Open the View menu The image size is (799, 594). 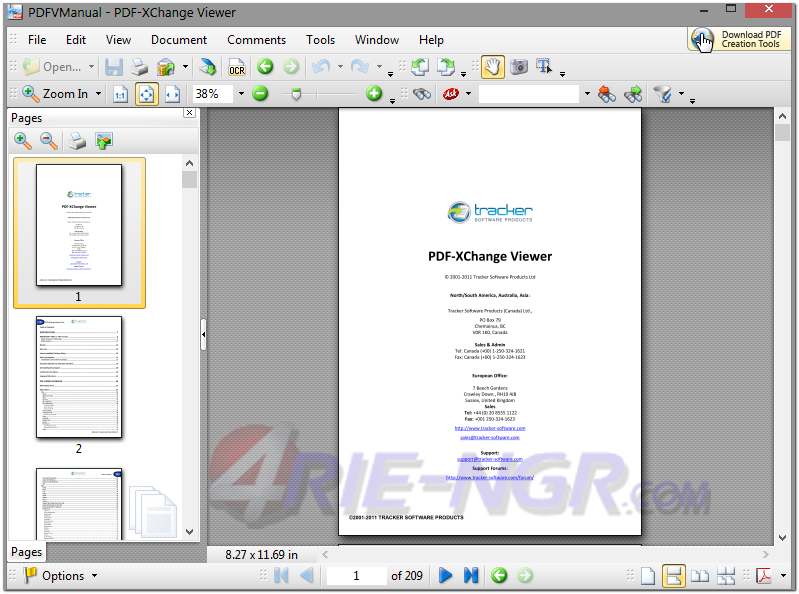[118, 40]
